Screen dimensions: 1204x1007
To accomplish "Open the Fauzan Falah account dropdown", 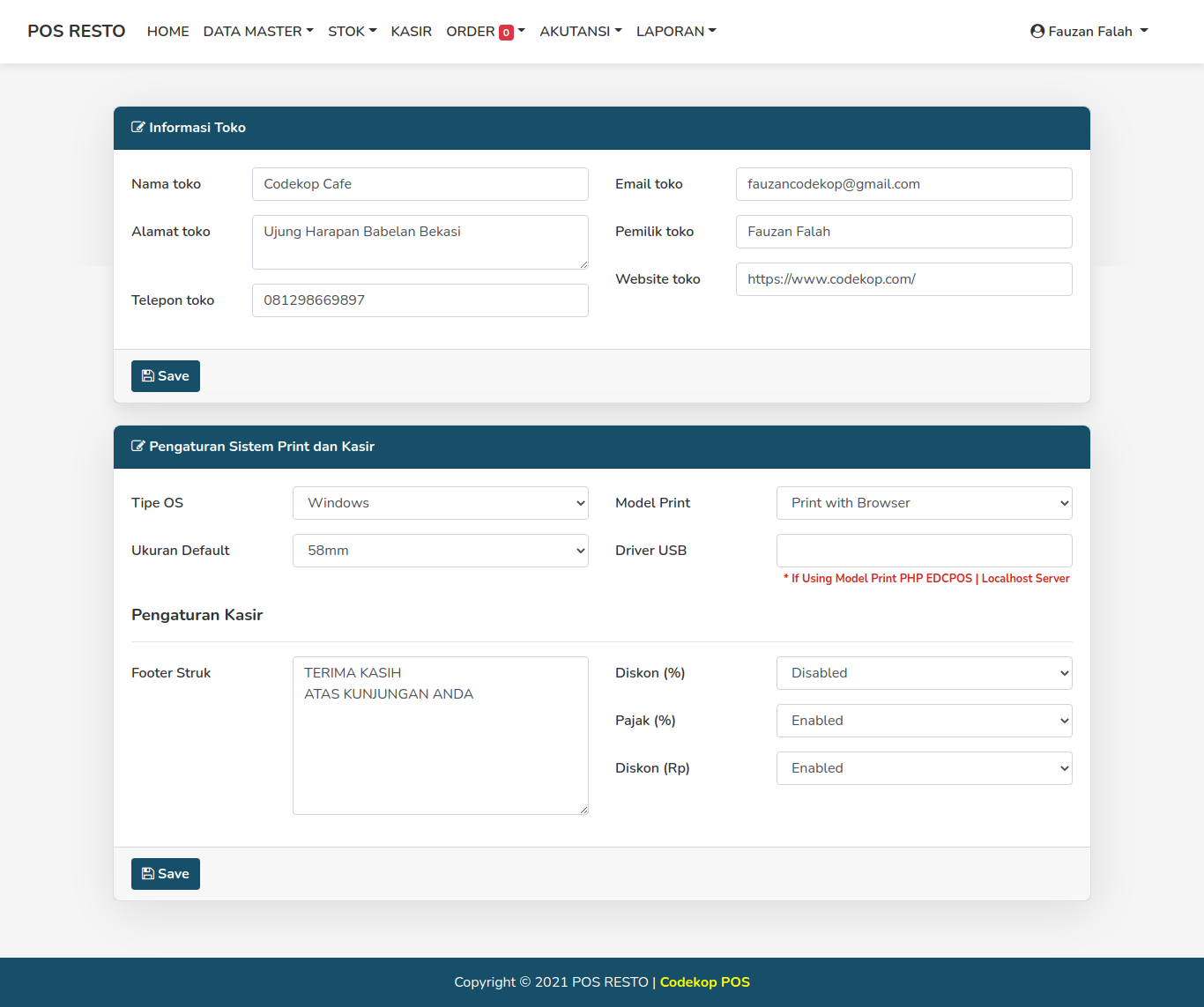I will coord(1089,31).
